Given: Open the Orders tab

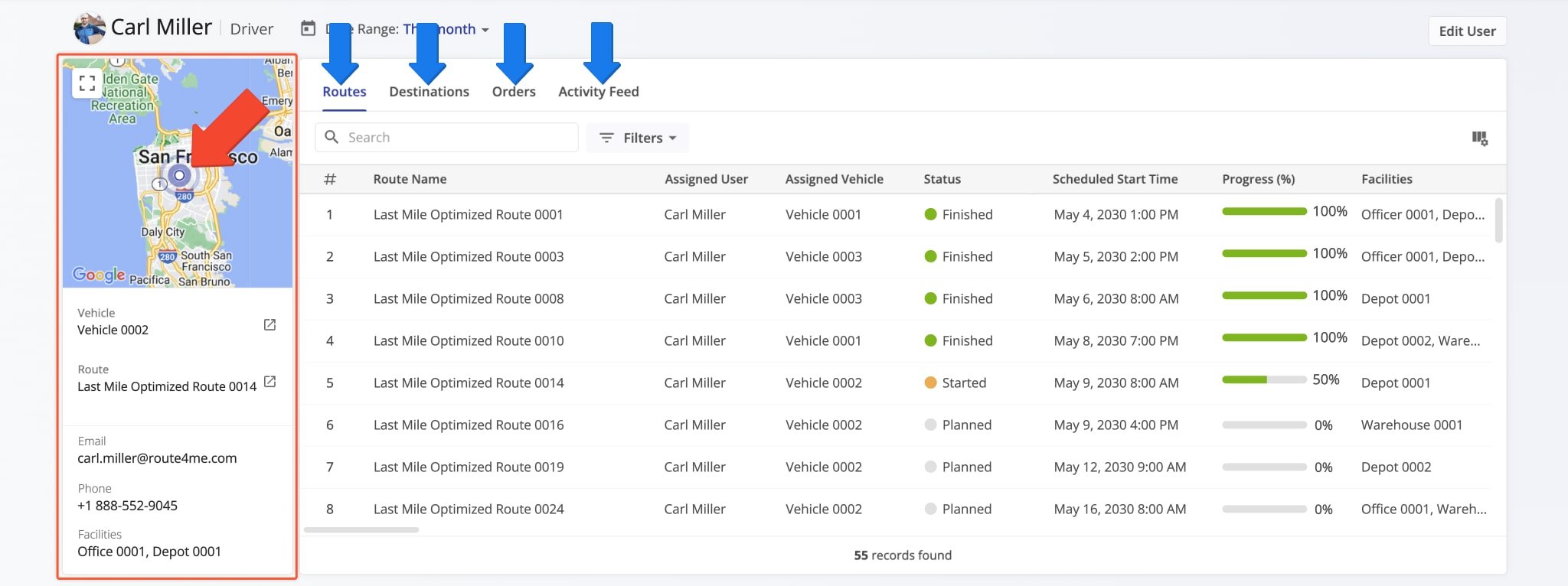Looking at the screenshot, I should click(514, 92).
